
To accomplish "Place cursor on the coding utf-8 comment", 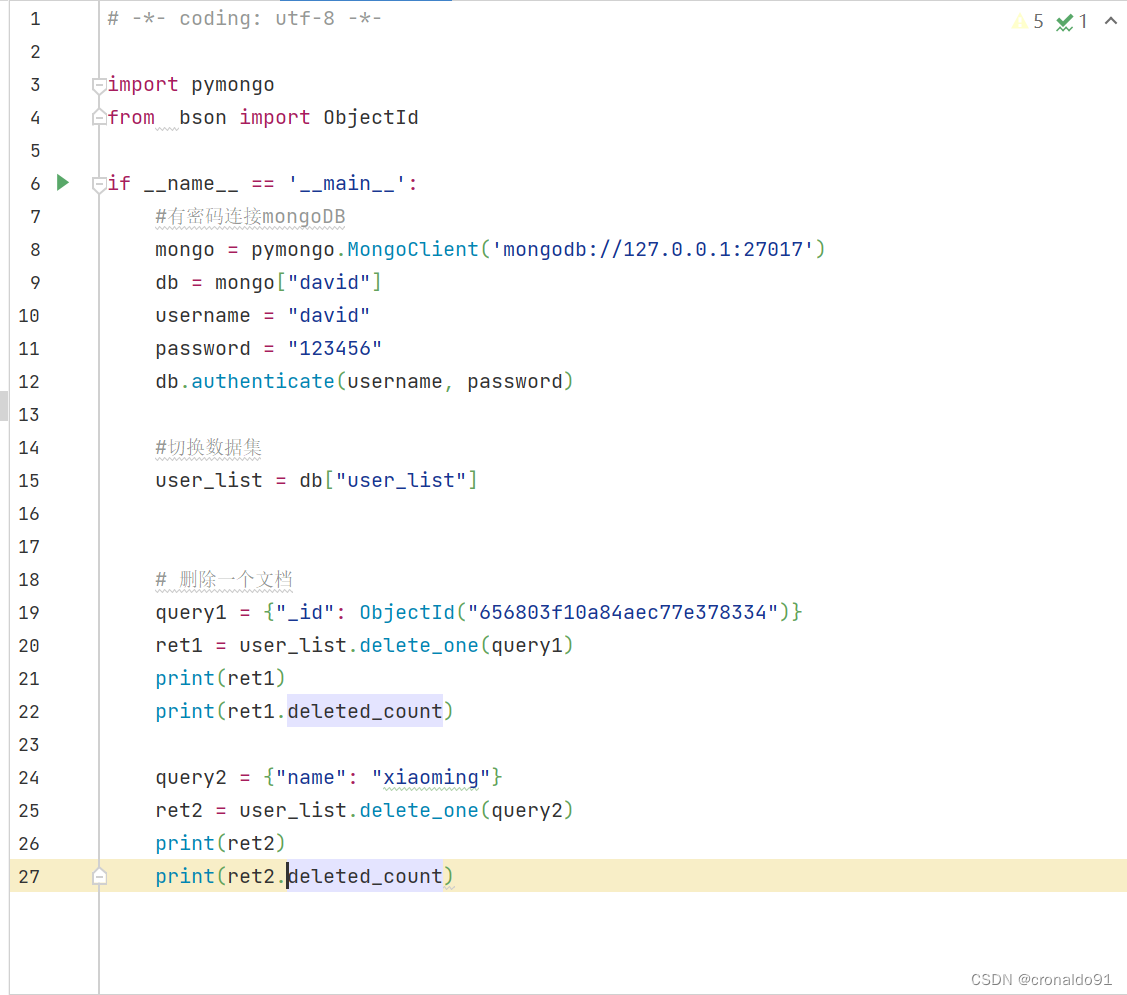I will (x=244, y=19).
